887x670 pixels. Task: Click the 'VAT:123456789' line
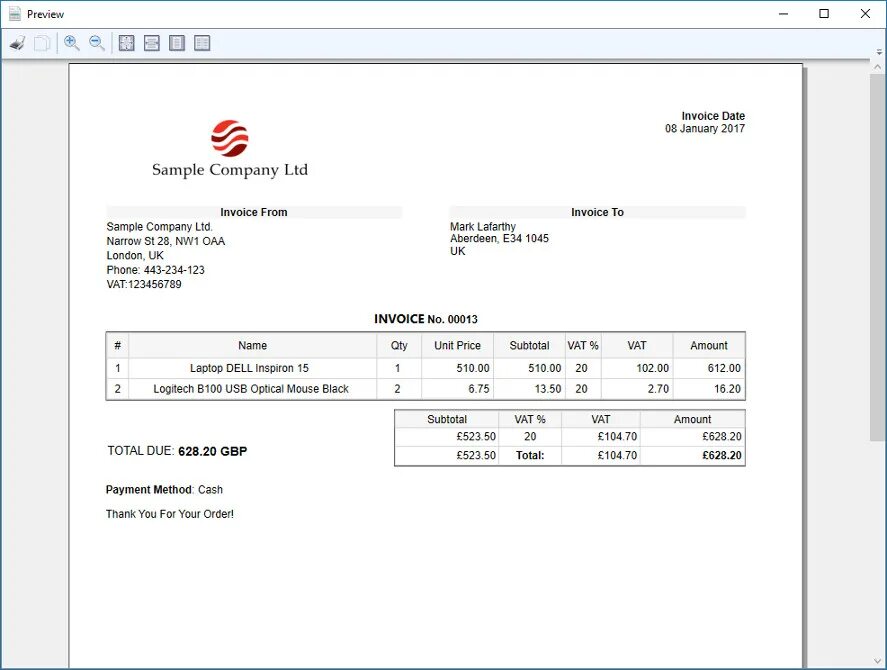point(144,284)
